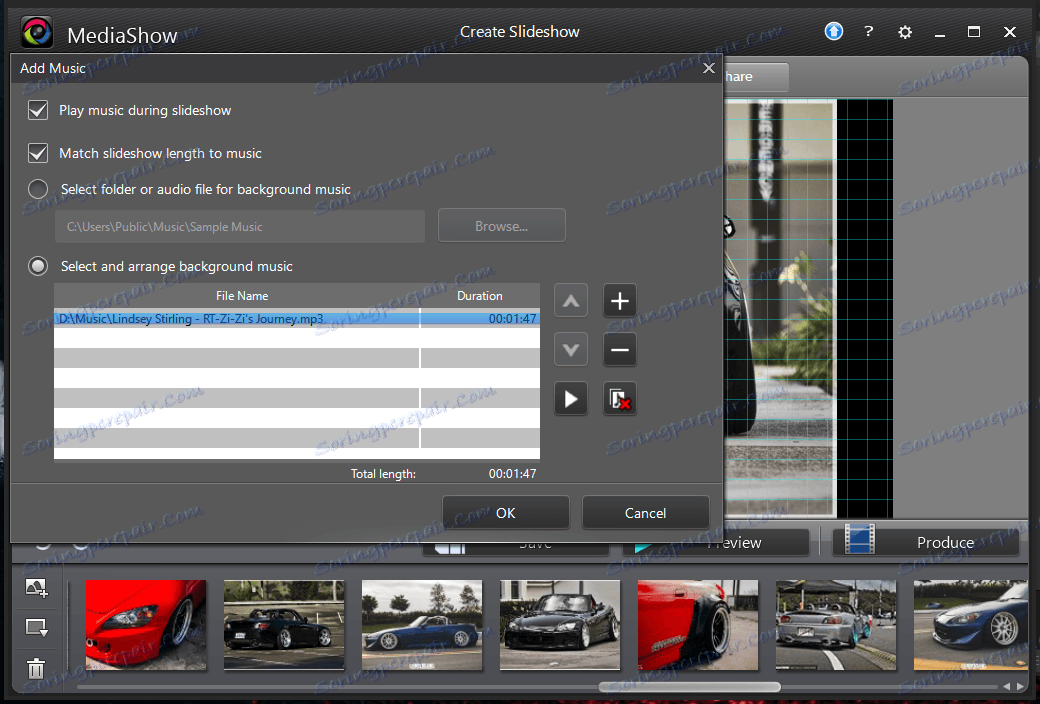Uncheck Play music during slideshow
The image size is (1040, 704).
(39, 110)
